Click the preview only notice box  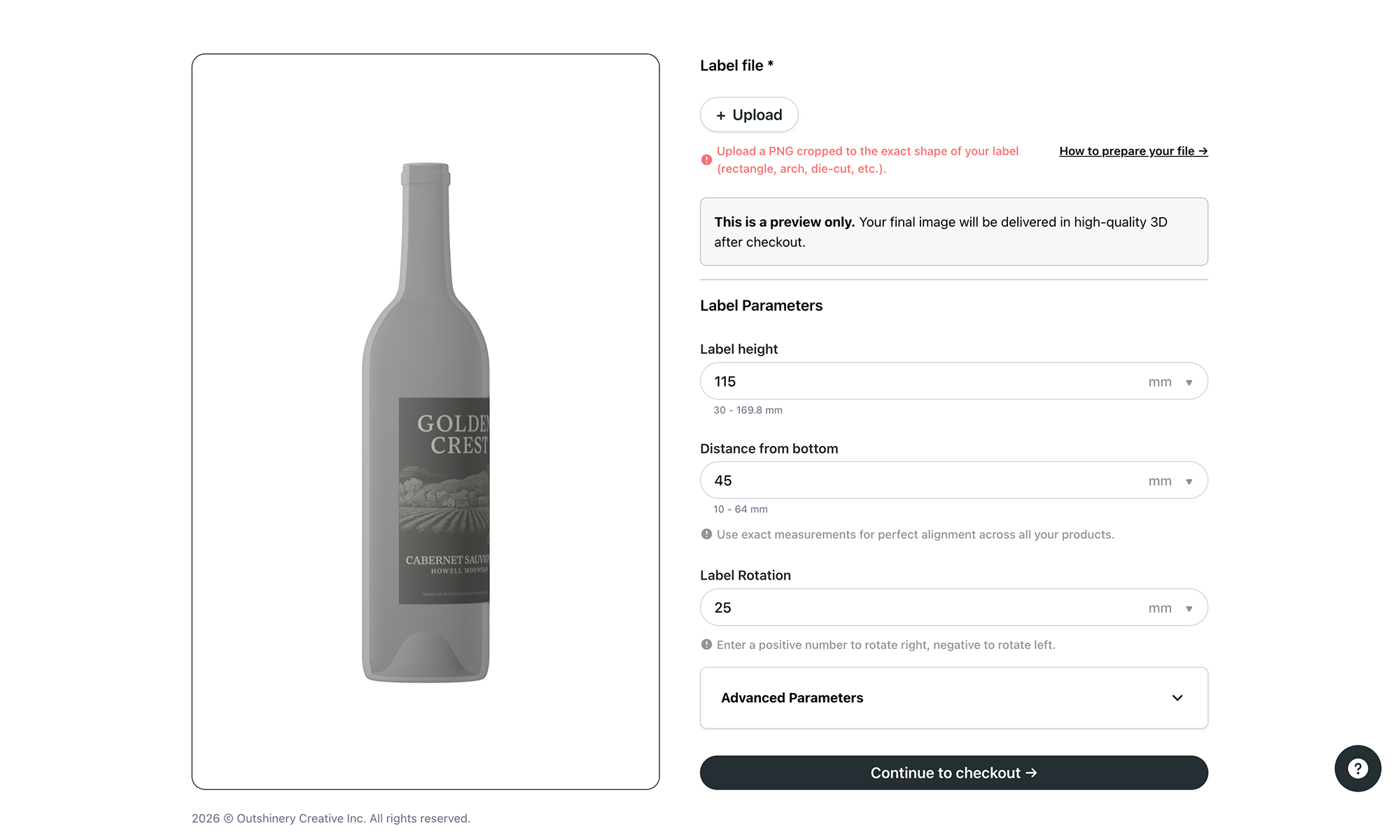point(953,232)
